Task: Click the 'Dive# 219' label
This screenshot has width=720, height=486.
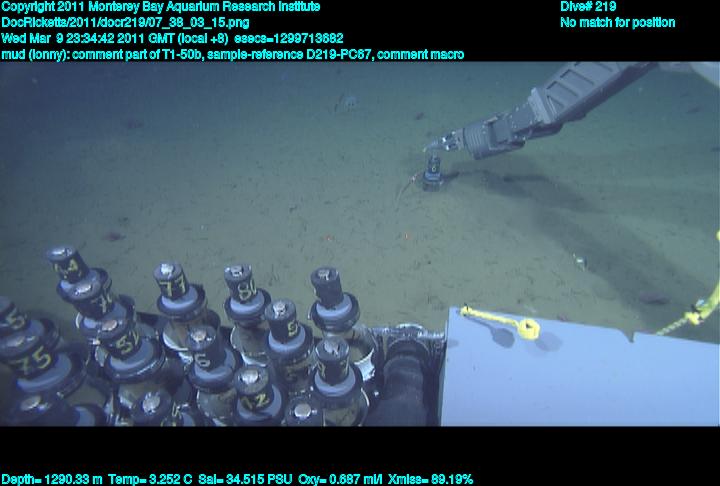Action: pos(588,6)
